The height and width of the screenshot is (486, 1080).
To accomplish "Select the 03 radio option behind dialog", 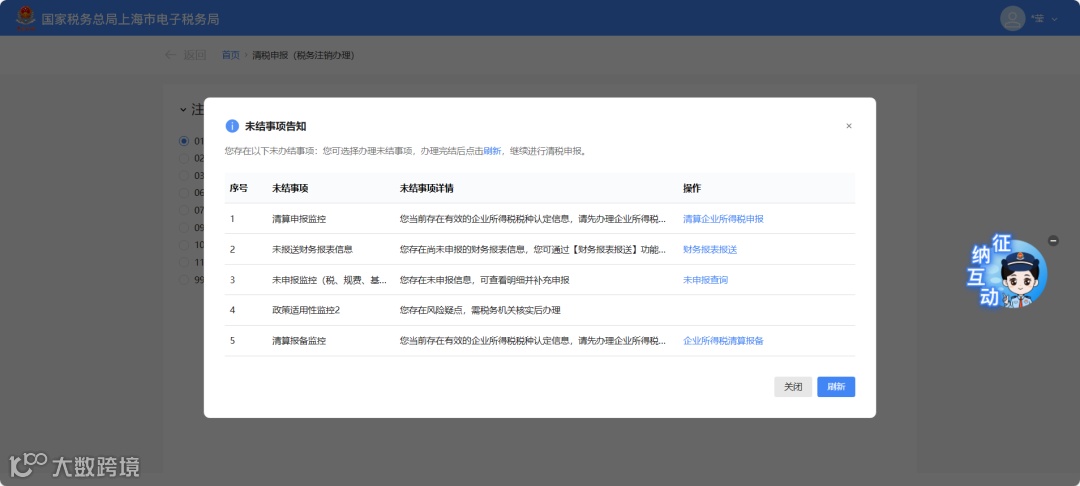I will pos(184,176).
